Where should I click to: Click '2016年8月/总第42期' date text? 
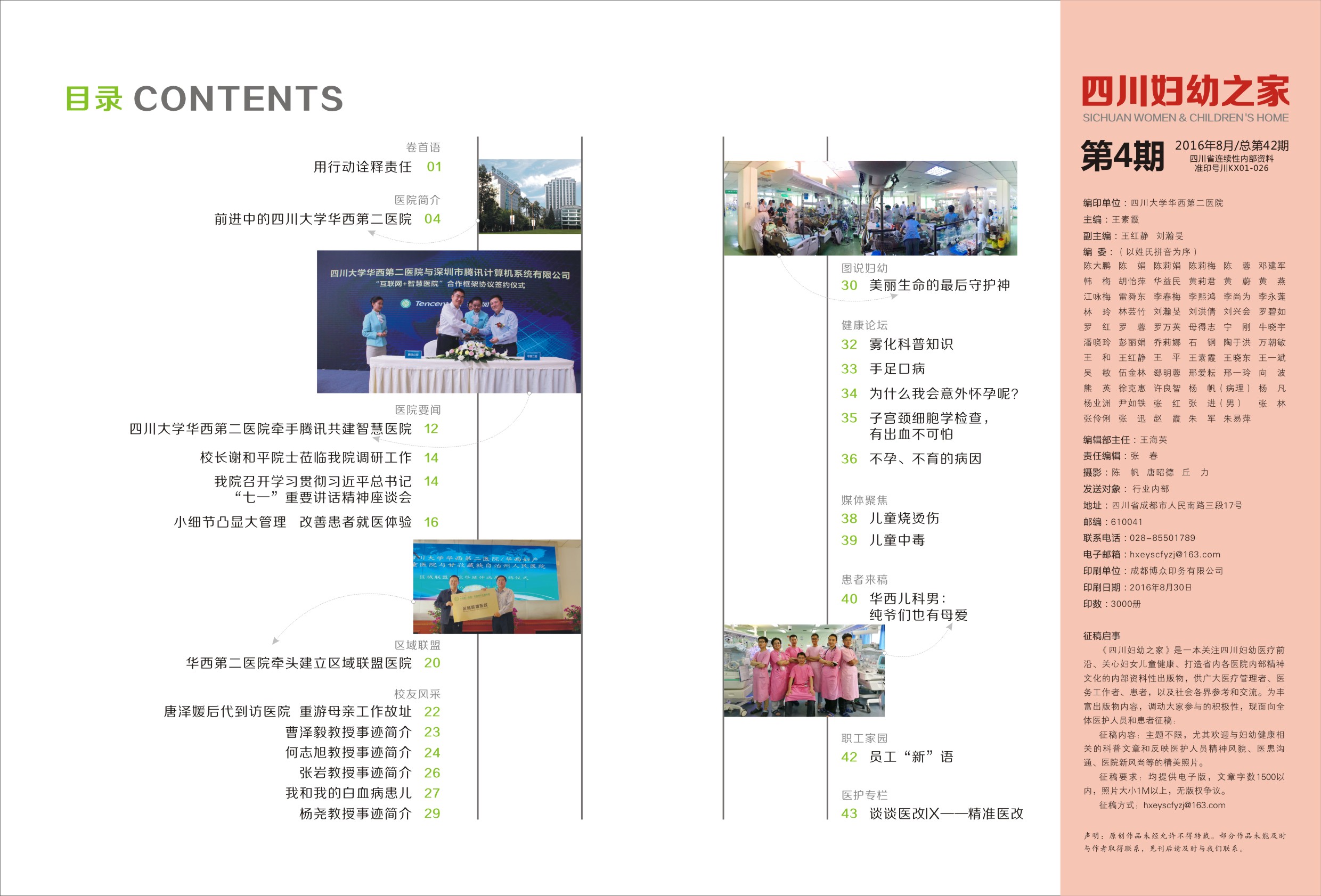pyautogui.click(x=1232, y=146)
